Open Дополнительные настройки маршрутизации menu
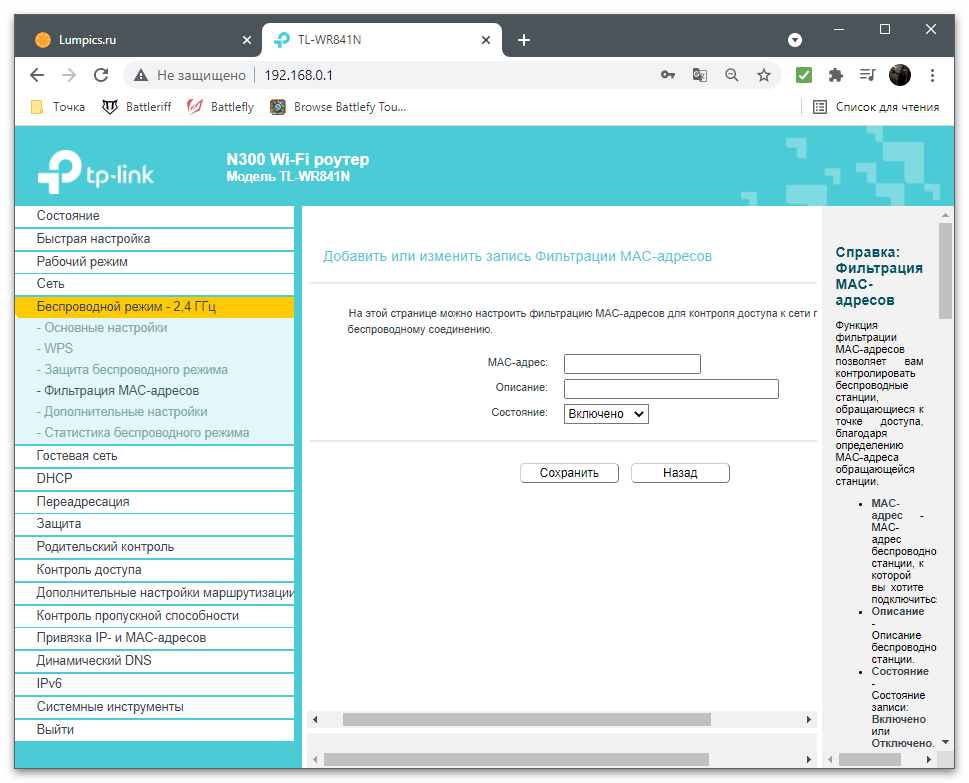 click(154, 592)
